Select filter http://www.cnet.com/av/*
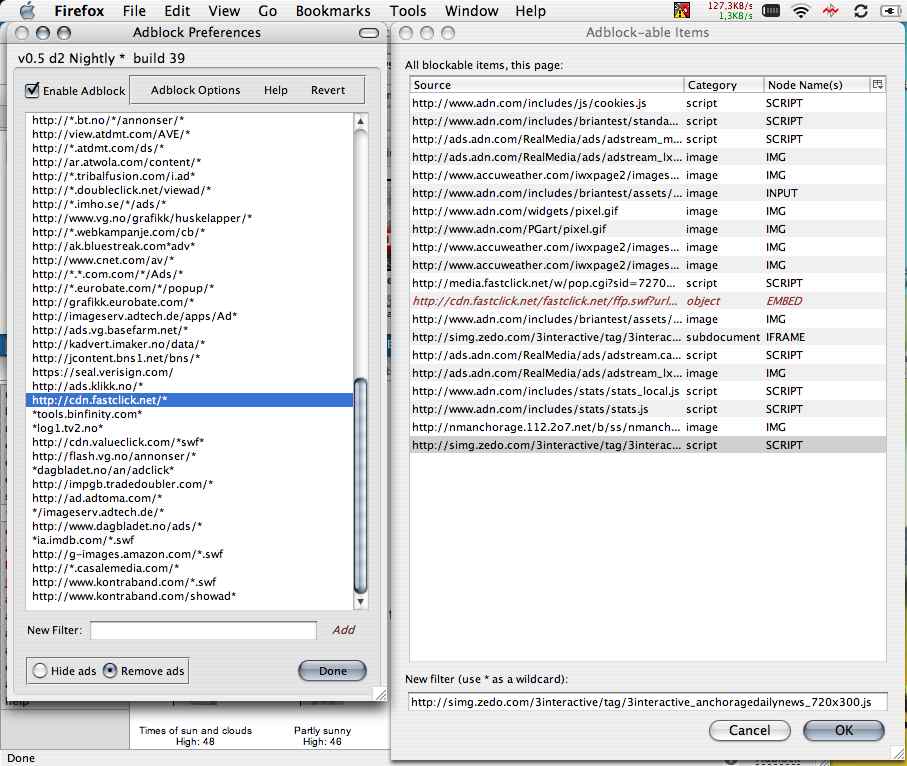This screenshot has width=907, height=766. click(189, 260)
